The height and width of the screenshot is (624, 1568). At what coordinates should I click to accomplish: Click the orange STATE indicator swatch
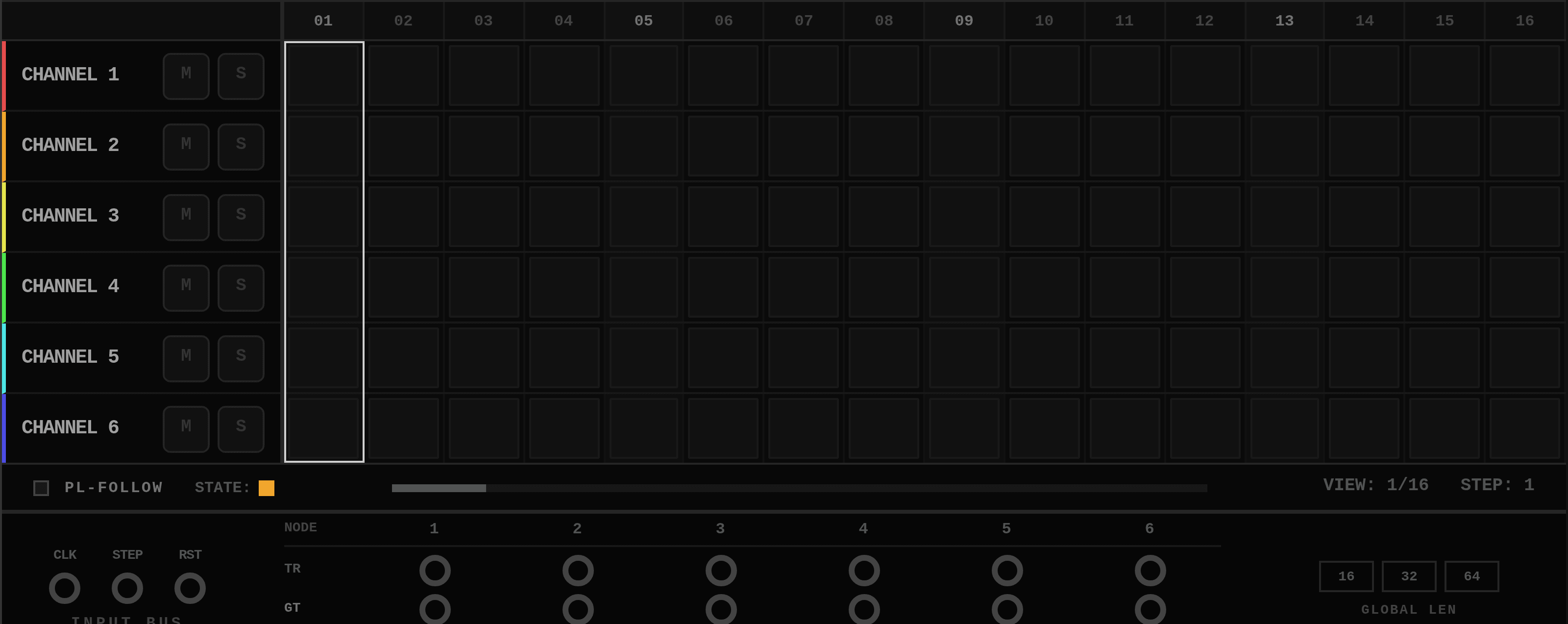(266, 488)
